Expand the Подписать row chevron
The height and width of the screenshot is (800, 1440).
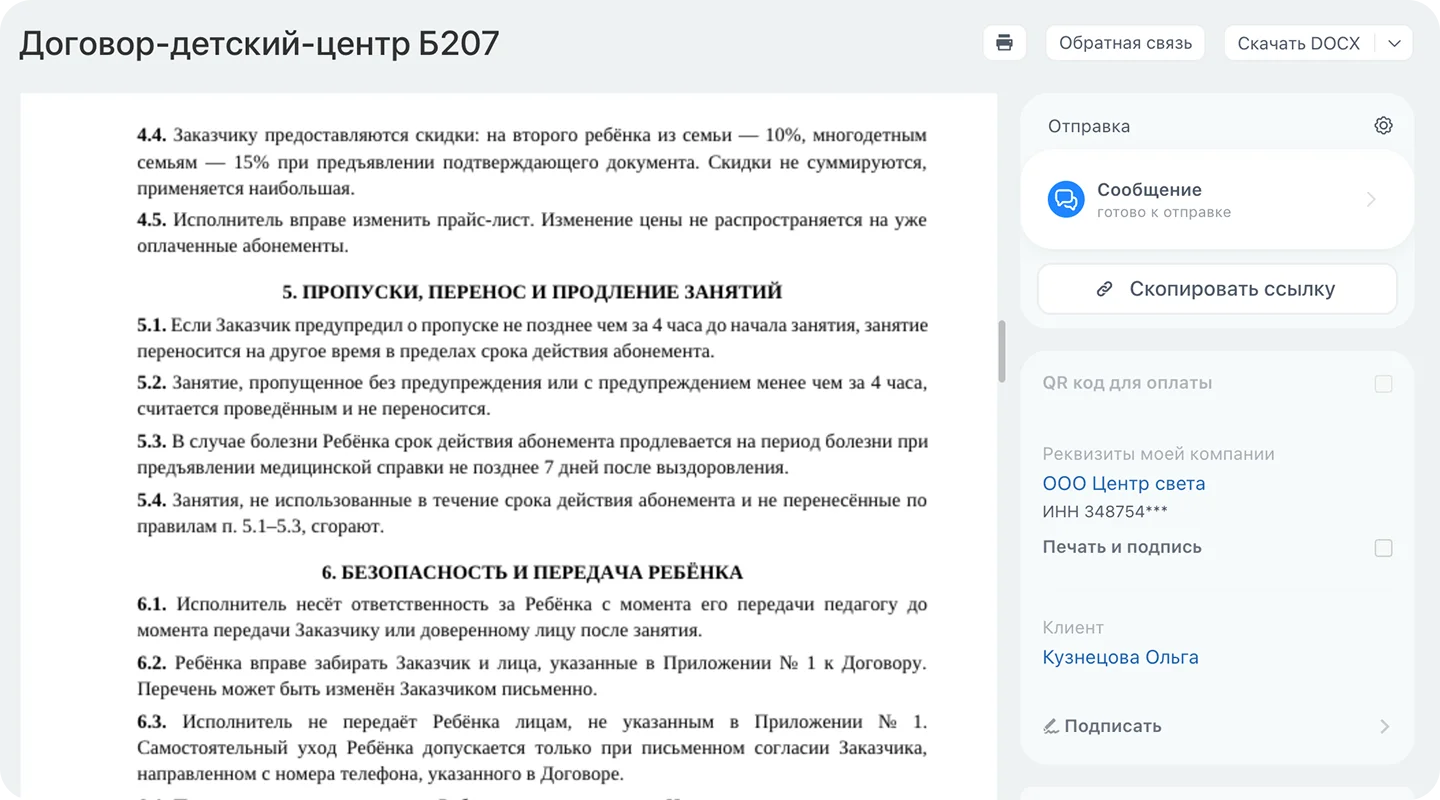[1385, 726]
